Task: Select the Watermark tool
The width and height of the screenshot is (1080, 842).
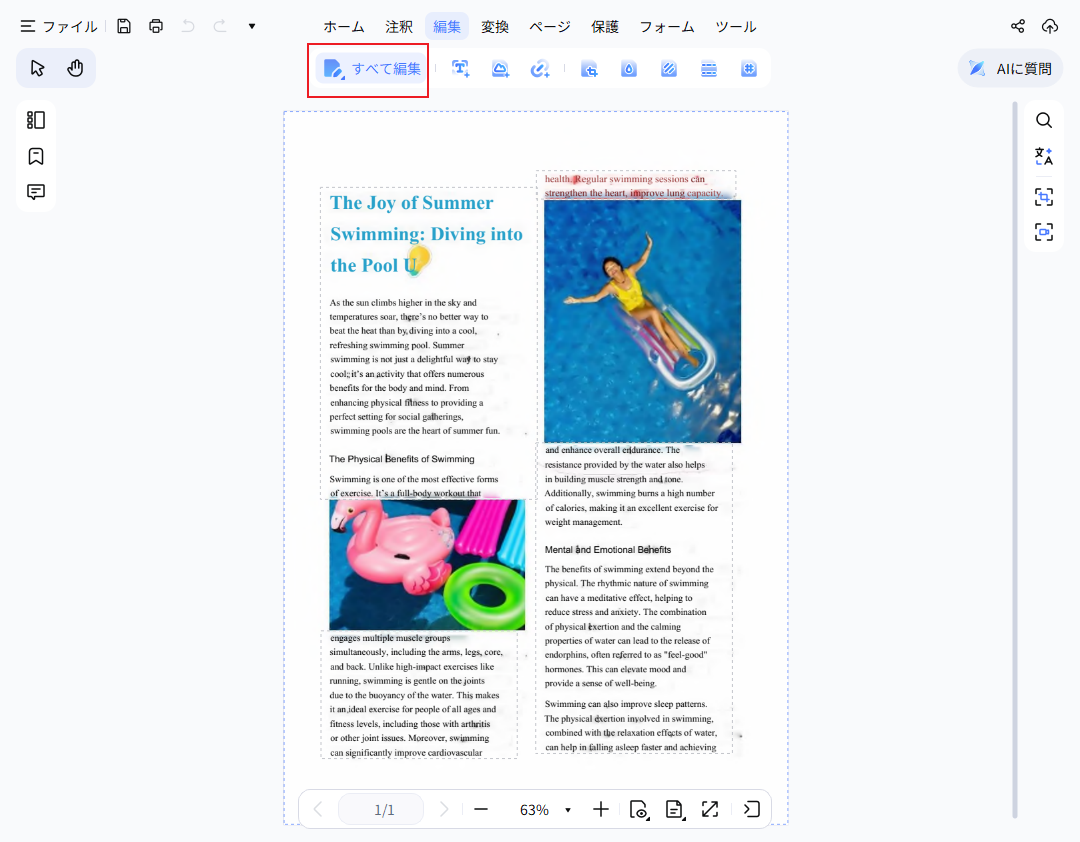Action: (x=629, y=69)
